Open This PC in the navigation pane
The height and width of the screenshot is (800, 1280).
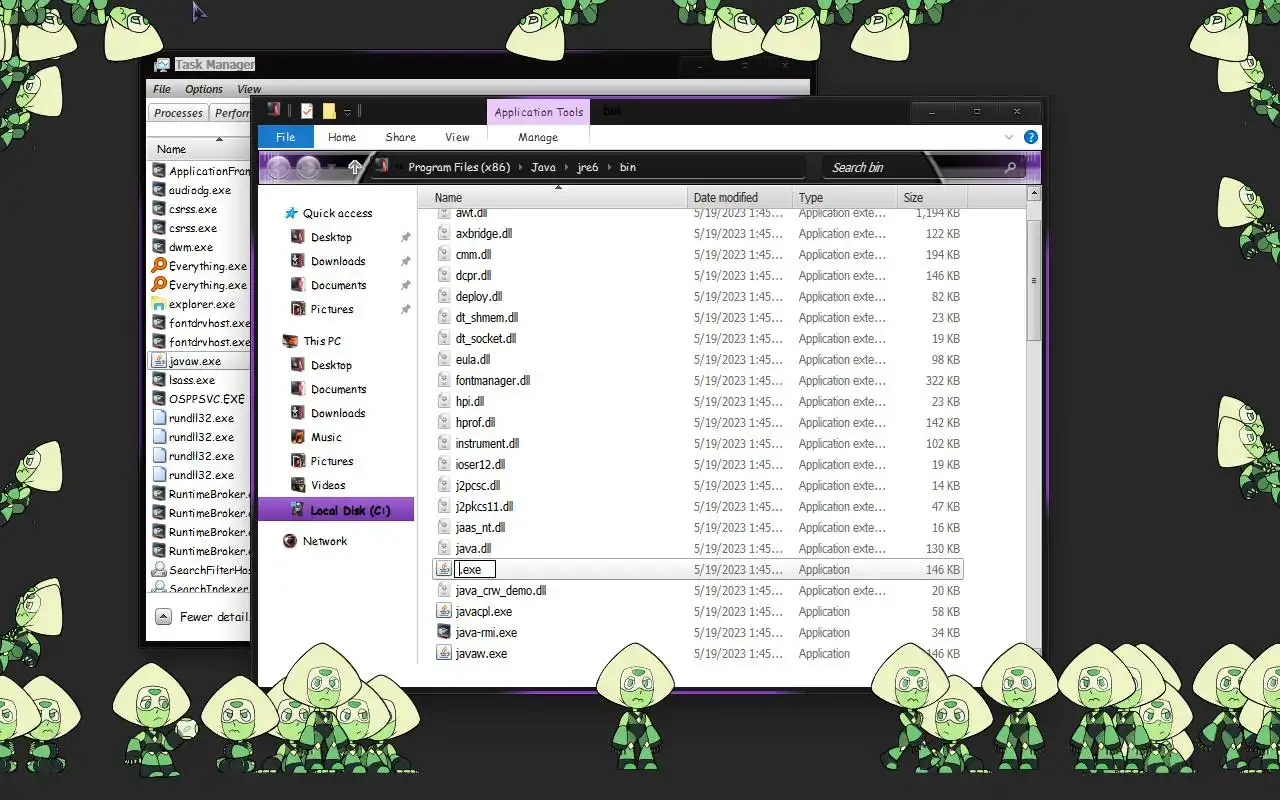tap(312, 341)
